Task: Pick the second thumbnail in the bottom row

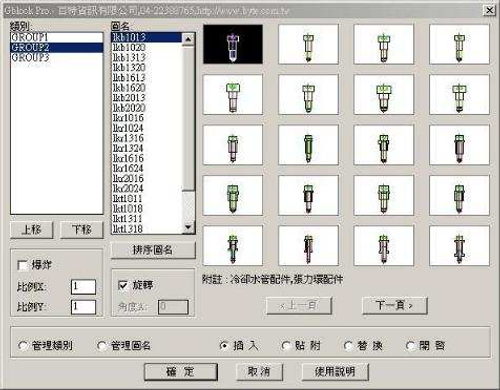Action: [x=308, y=245]
